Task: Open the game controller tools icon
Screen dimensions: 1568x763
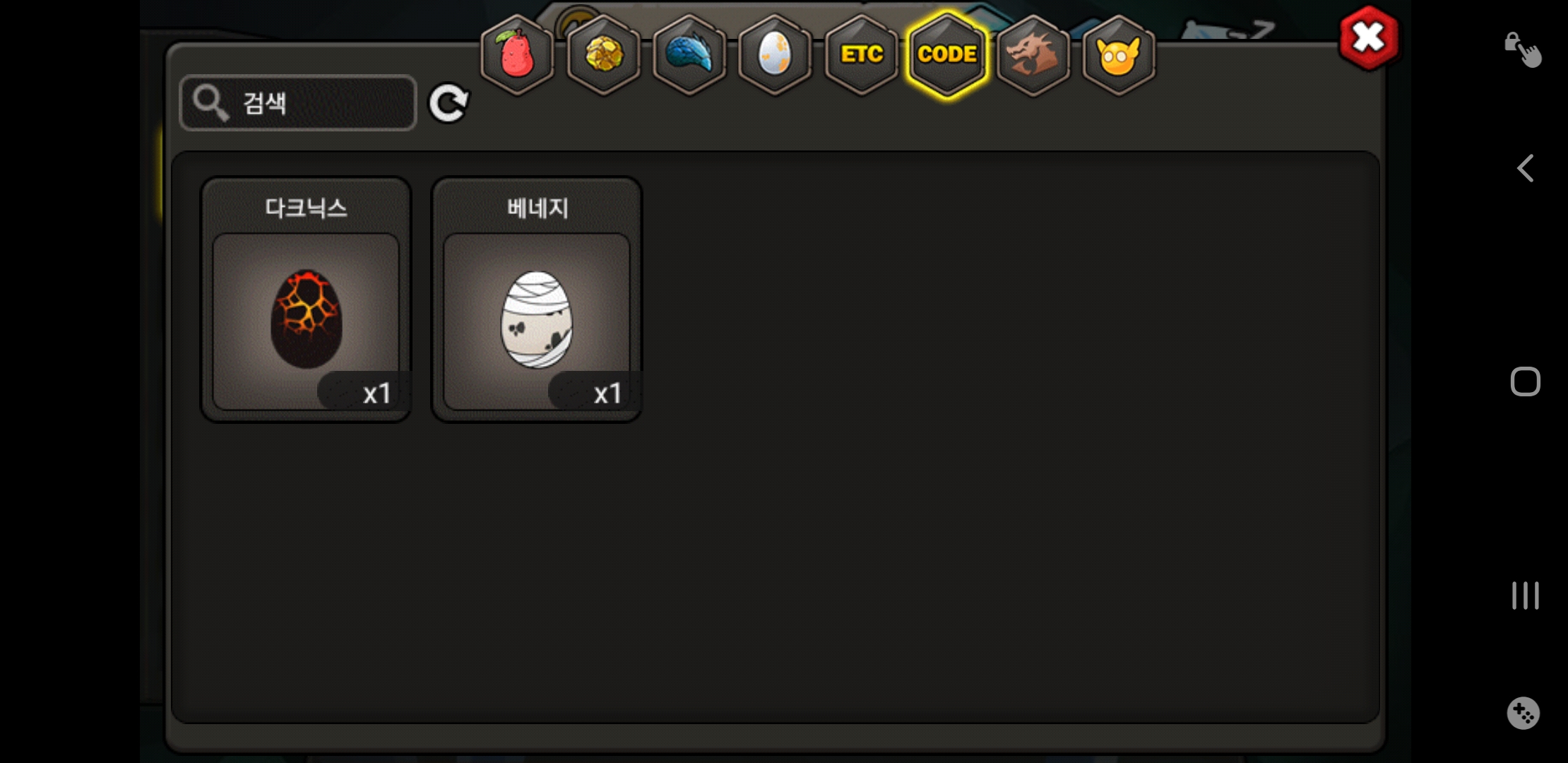Action: tap(1524, 714)
